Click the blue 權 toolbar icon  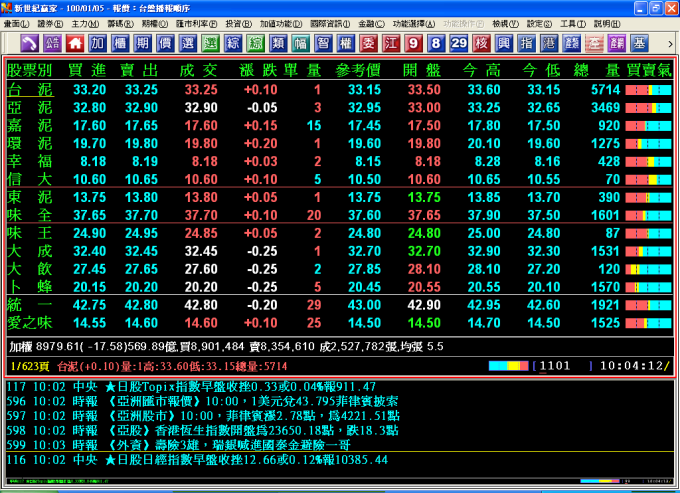346,43
